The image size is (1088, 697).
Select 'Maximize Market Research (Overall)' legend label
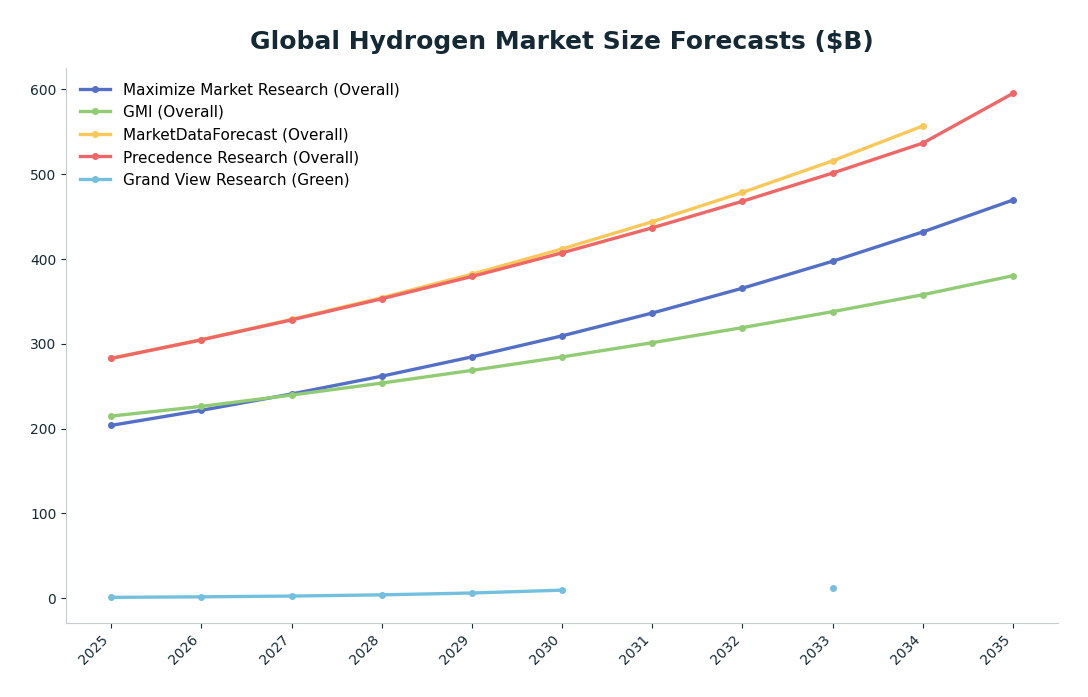(x=261, y=90)
